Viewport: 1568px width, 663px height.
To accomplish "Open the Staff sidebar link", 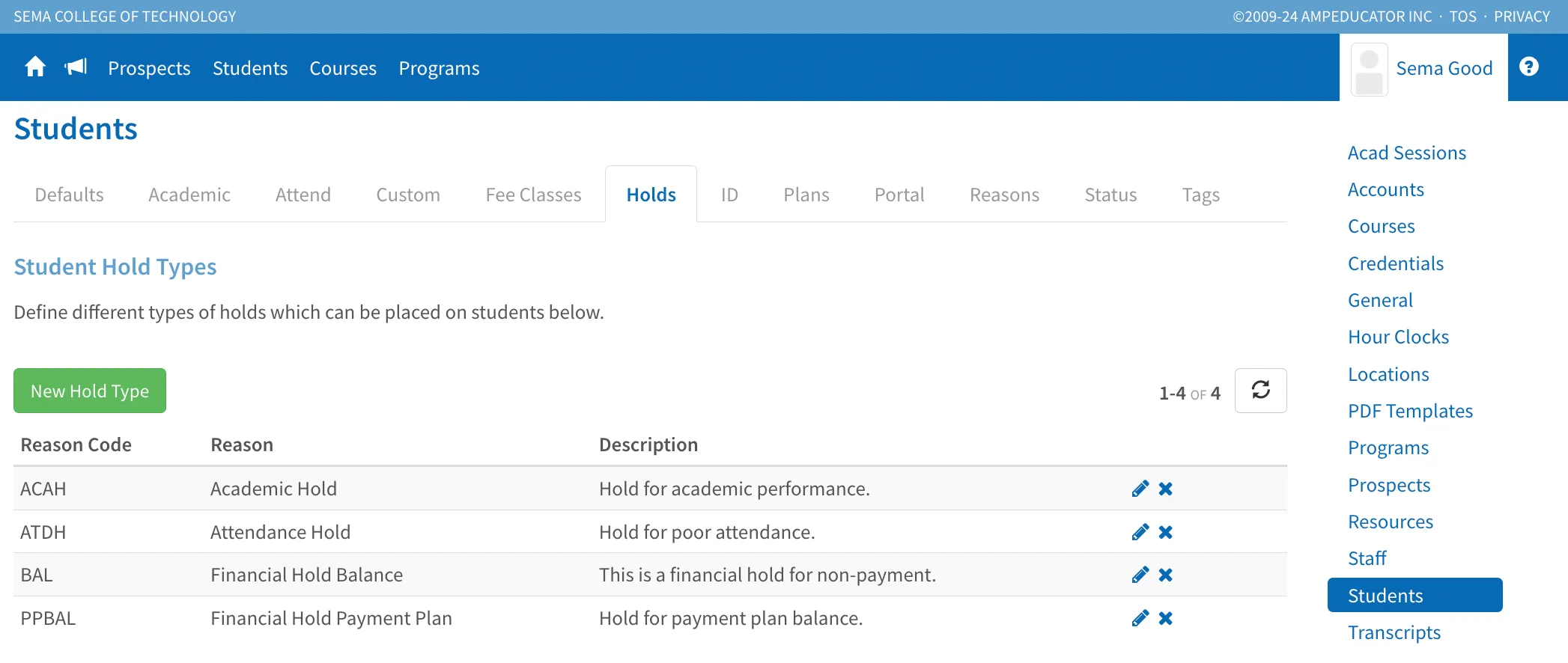I will (x=1367, y=558).
